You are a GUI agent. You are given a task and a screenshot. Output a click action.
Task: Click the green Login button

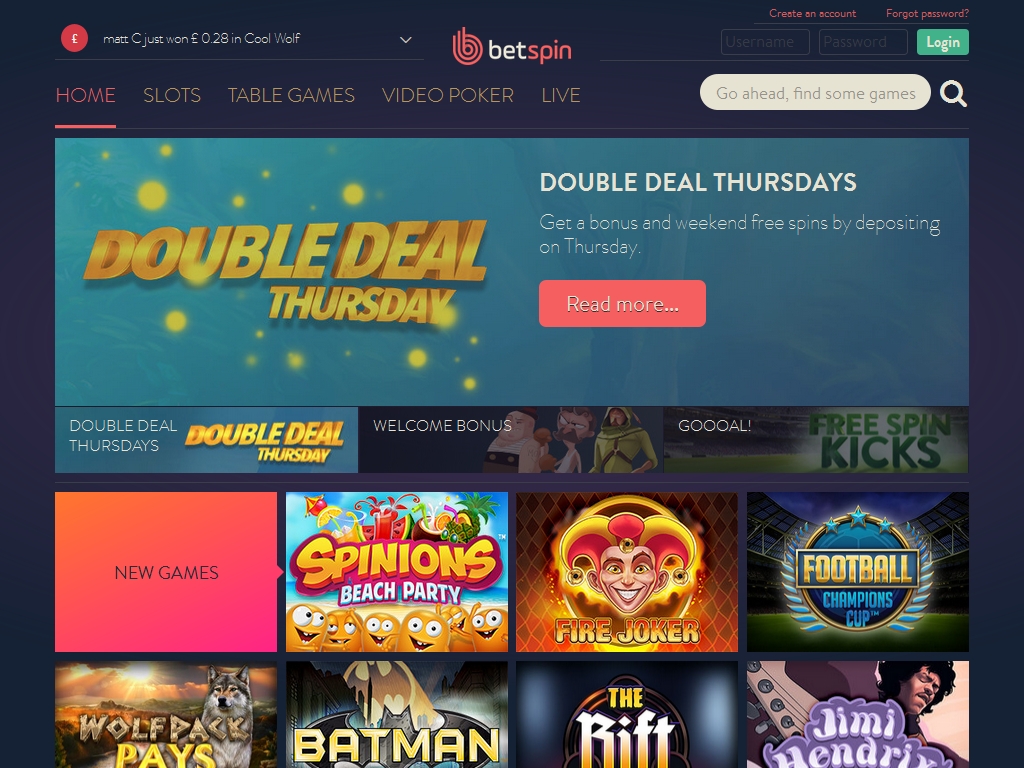tap(942, 42)
